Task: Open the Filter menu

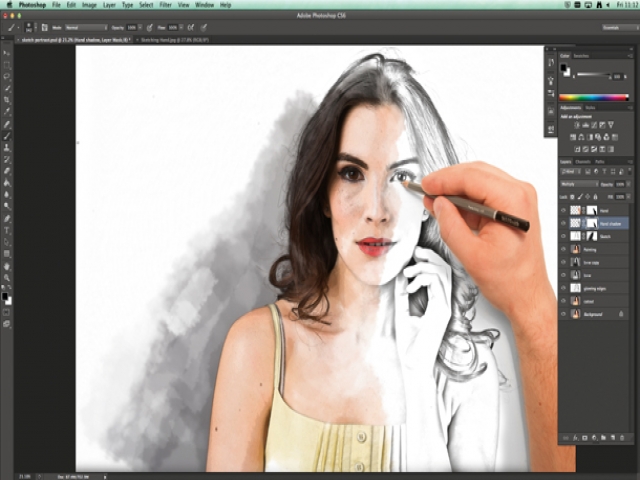Action: (x=165, y=5)
